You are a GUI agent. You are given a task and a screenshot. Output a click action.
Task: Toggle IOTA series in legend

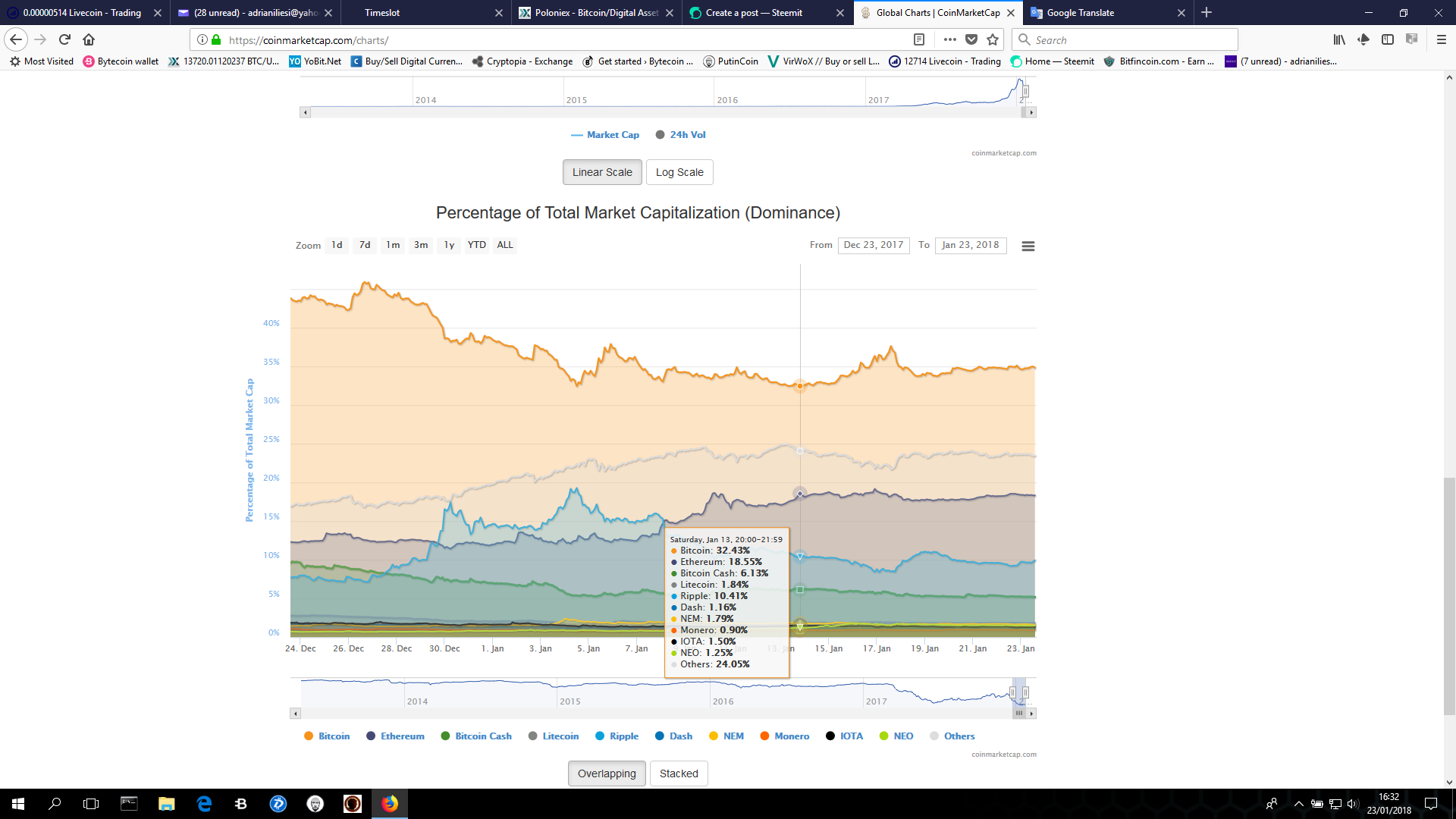tap(845, 736)
